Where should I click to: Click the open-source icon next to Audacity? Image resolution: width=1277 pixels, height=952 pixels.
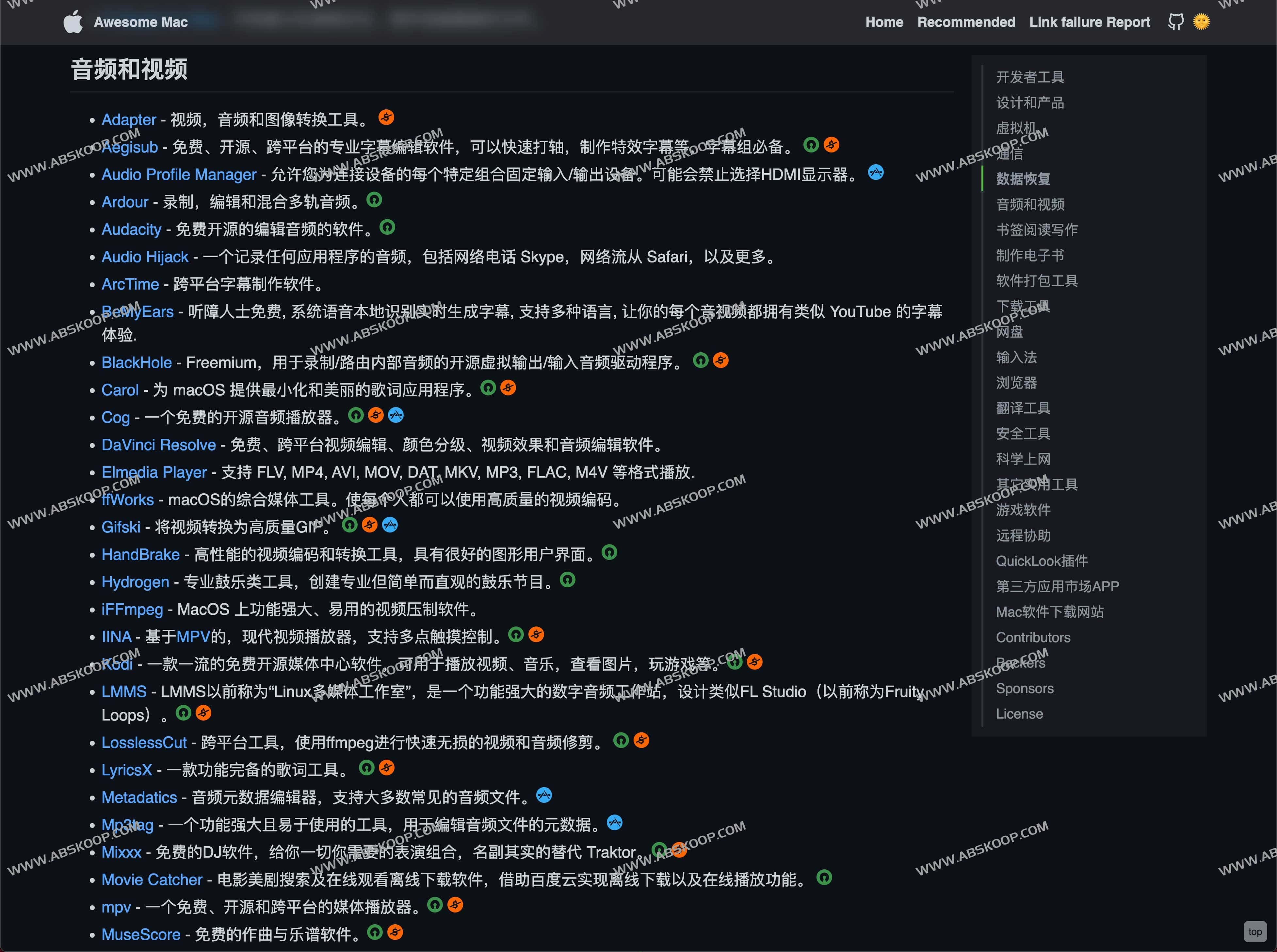(x=387, y=228)
